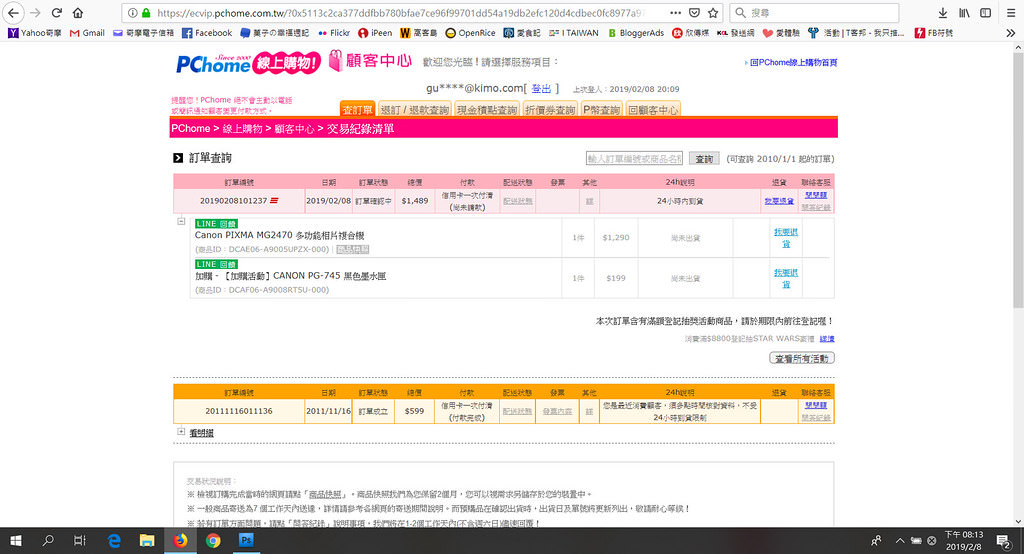Click 幫幫我 link for order 20190208101237

click(x=816, y=195)
